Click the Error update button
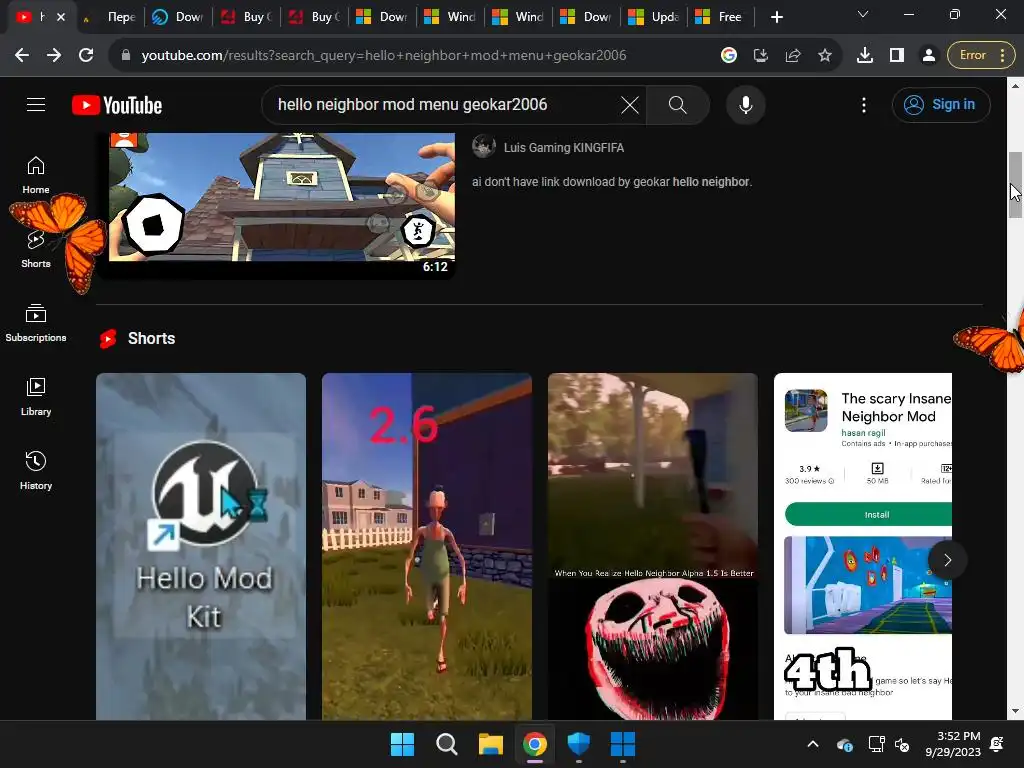This screenshot has width=1024, height=768. (x=981, y=56)
